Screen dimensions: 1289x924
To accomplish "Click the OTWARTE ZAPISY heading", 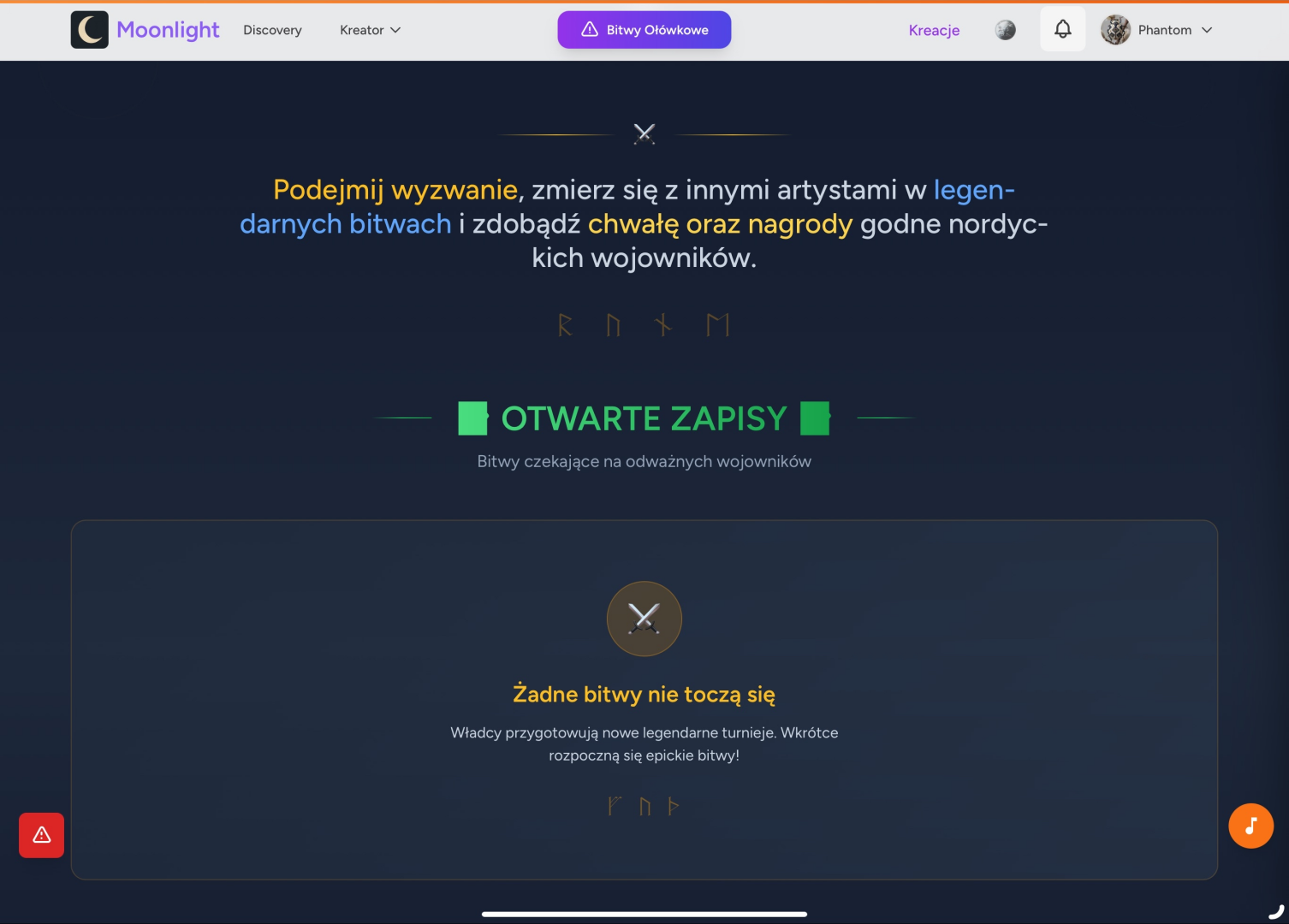I will click(644, 418).
